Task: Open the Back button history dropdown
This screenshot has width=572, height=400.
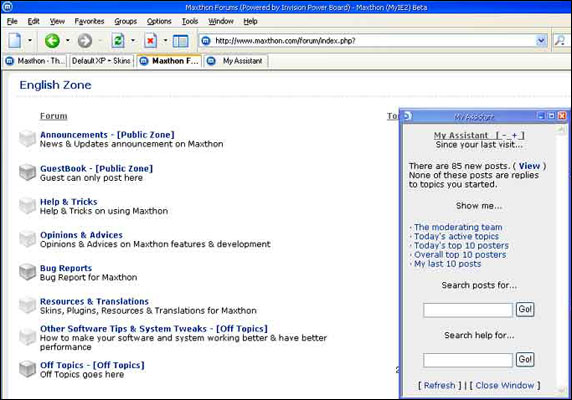Action: coord(68,40)
